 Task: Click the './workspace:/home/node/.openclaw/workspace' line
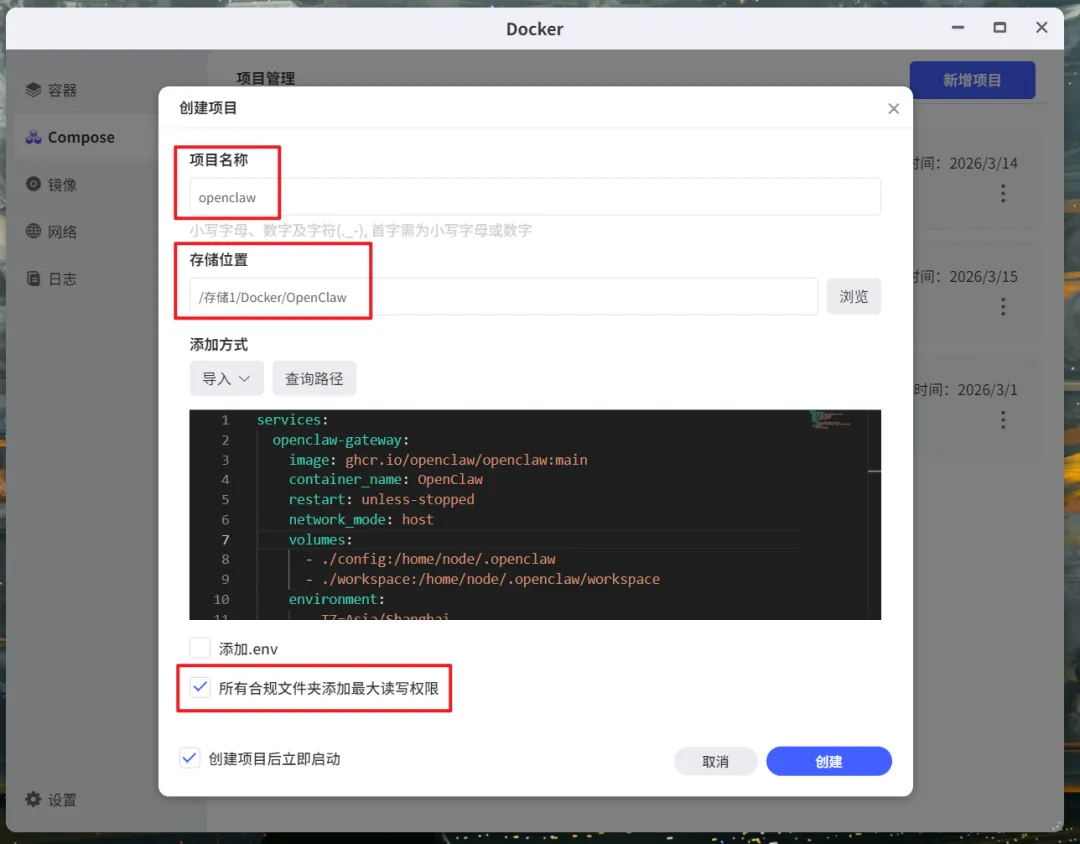point(482,579)
